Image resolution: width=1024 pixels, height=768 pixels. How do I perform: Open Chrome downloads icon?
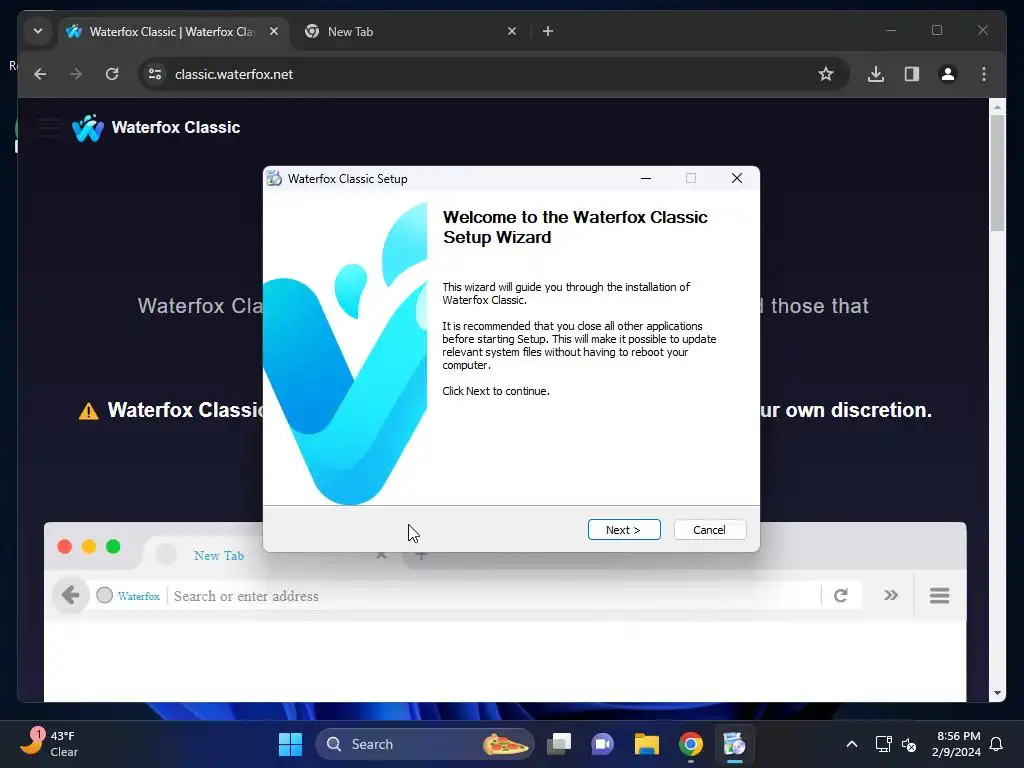(x=876, y=74)
